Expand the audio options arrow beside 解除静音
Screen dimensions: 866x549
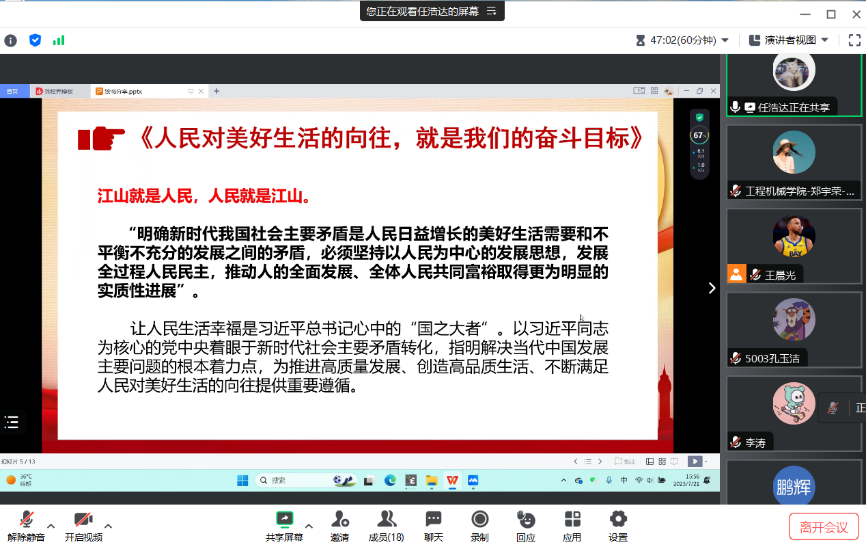coord(52,526)
